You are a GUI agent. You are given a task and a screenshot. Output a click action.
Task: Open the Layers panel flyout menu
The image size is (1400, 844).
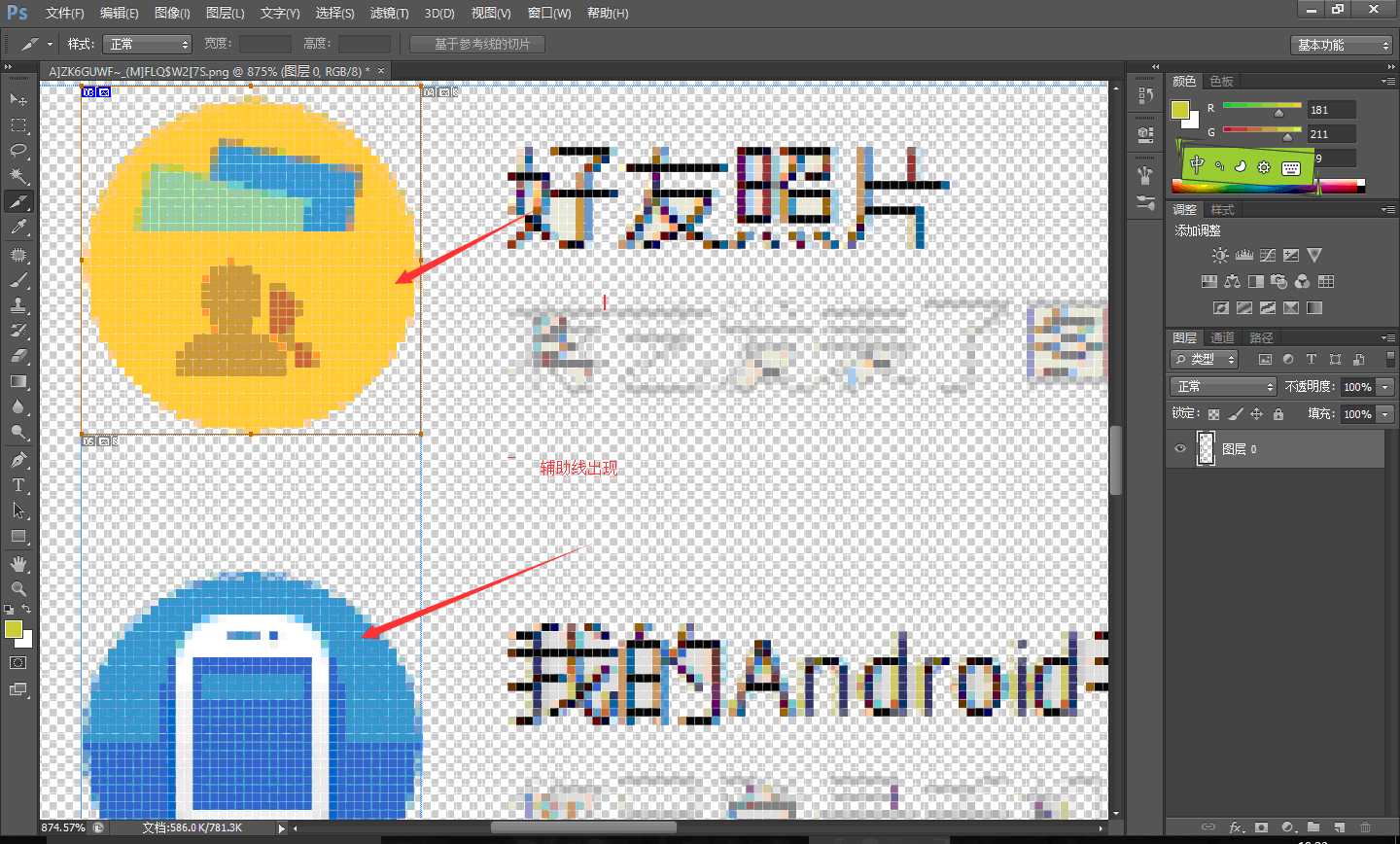click(1387, 337)
